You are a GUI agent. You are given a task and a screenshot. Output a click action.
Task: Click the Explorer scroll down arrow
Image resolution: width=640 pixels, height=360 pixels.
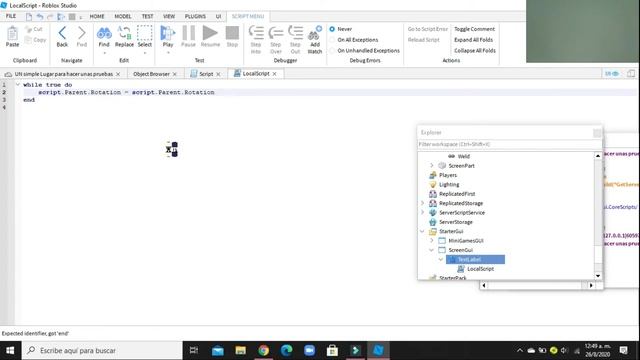point(598,276)
